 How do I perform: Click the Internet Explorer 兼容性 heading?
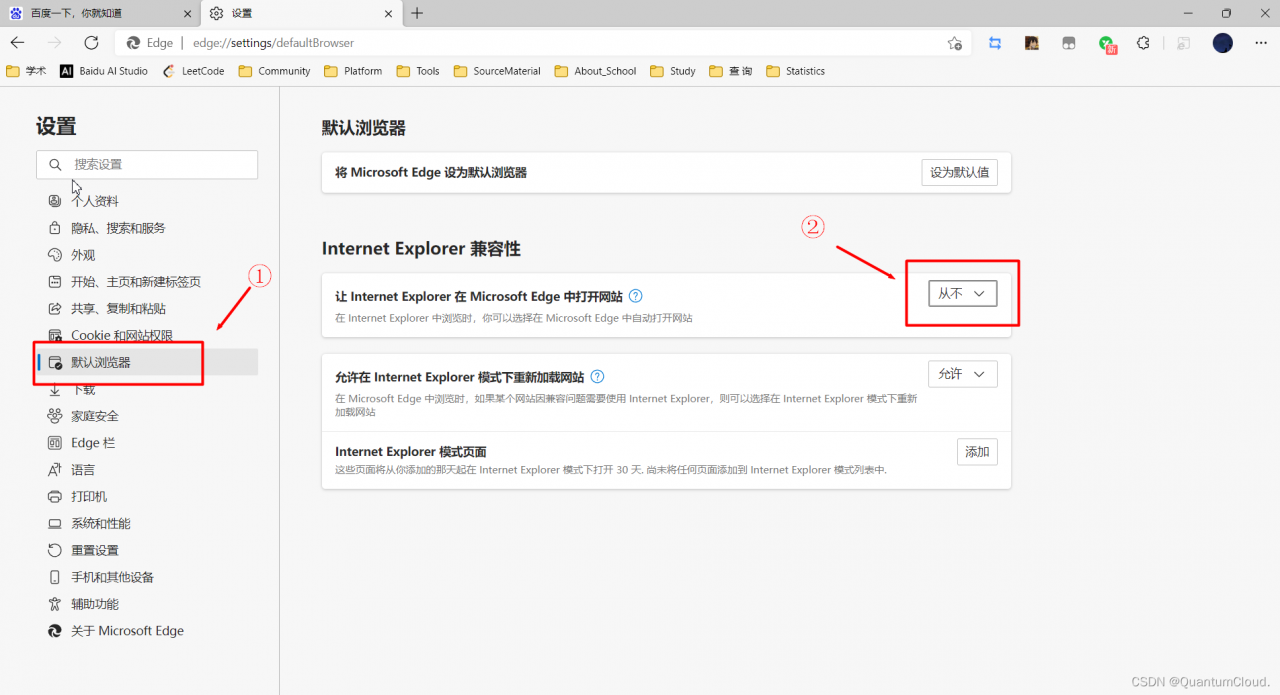point(421,249)
